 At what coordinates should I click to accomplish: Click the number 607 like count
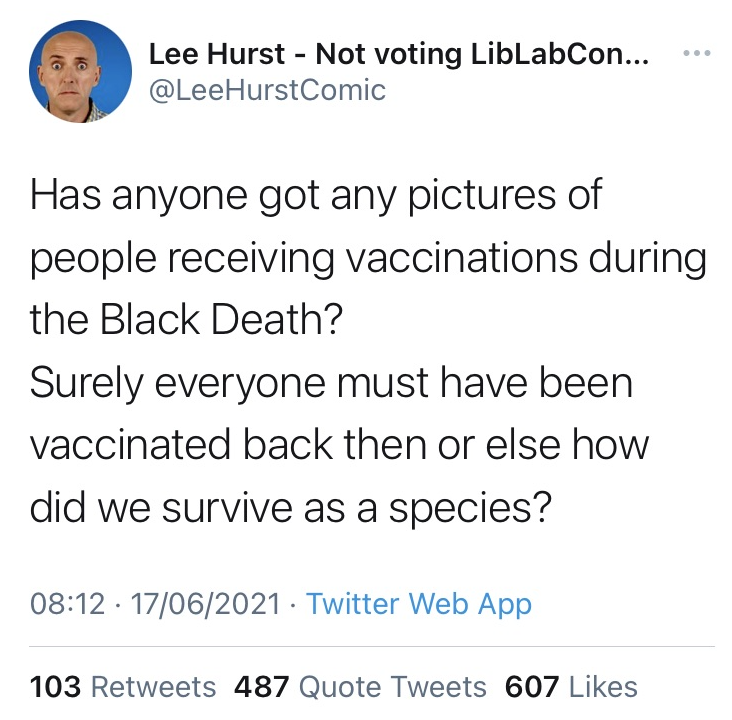click(x=532, y=686)
